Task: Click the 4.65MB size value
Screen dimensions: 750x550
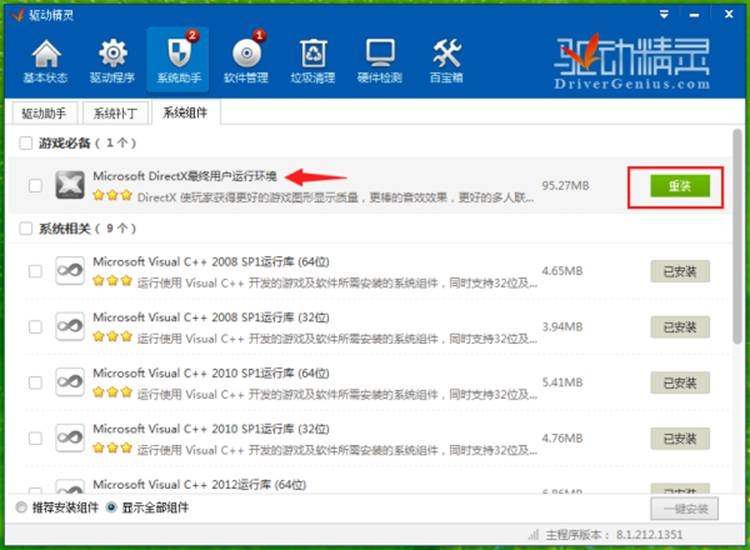Action: tap(562, 271)
